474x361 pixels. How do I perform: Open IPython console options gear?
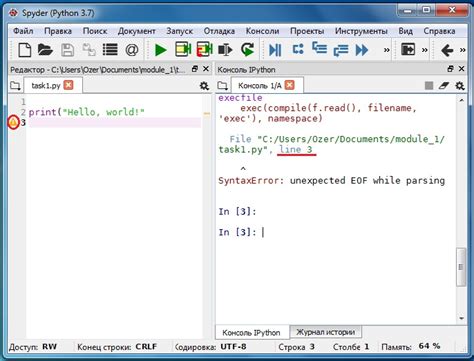pos(460,86)
